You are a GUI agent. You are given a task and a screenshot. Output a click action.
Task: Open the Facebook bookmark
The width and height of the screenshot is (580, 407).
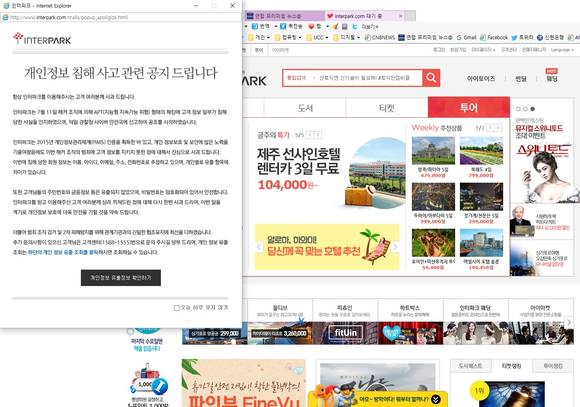(494, 37)
